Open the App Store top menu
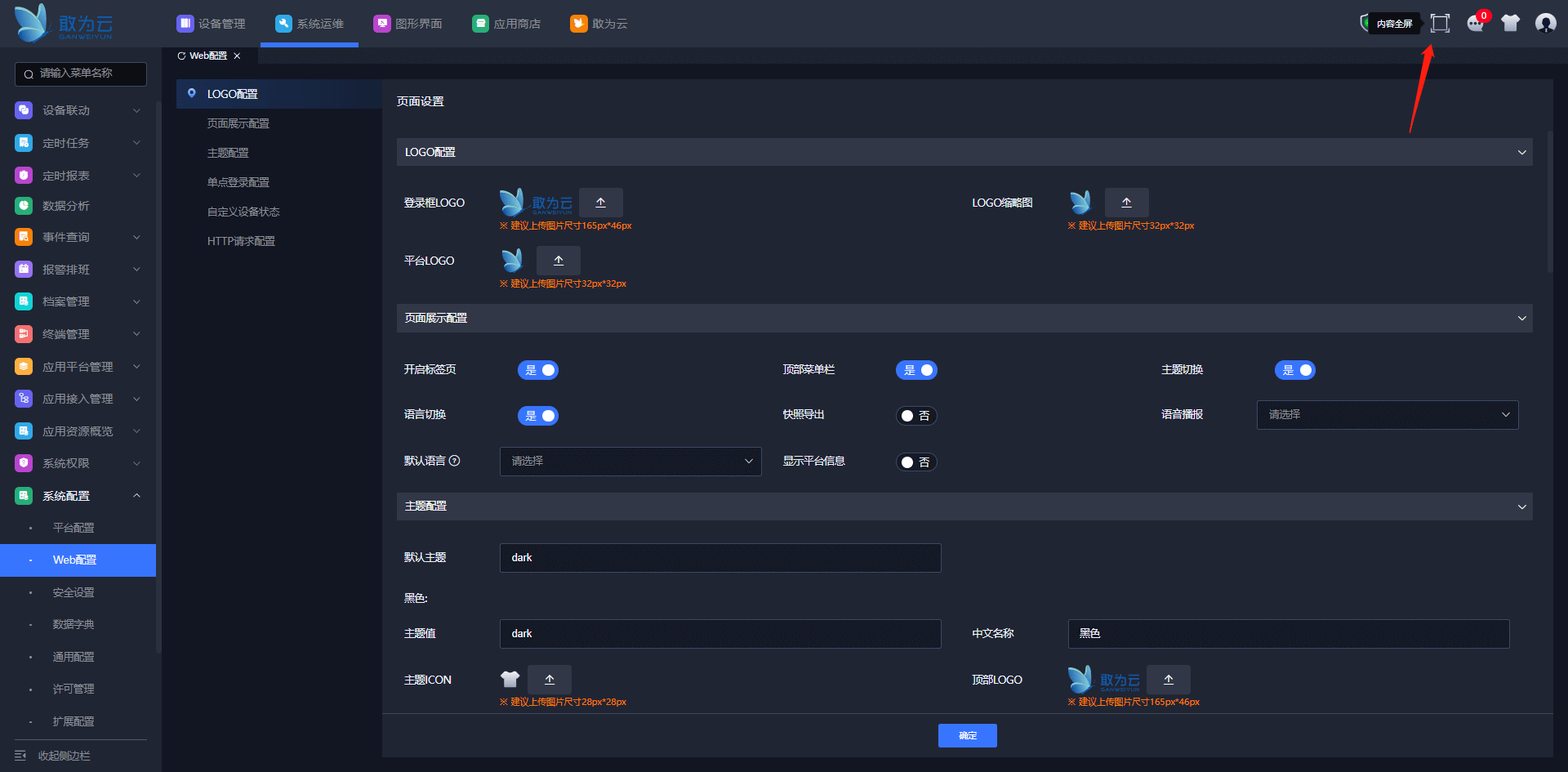Viewport: 1568px width, 772px height. 506,24
